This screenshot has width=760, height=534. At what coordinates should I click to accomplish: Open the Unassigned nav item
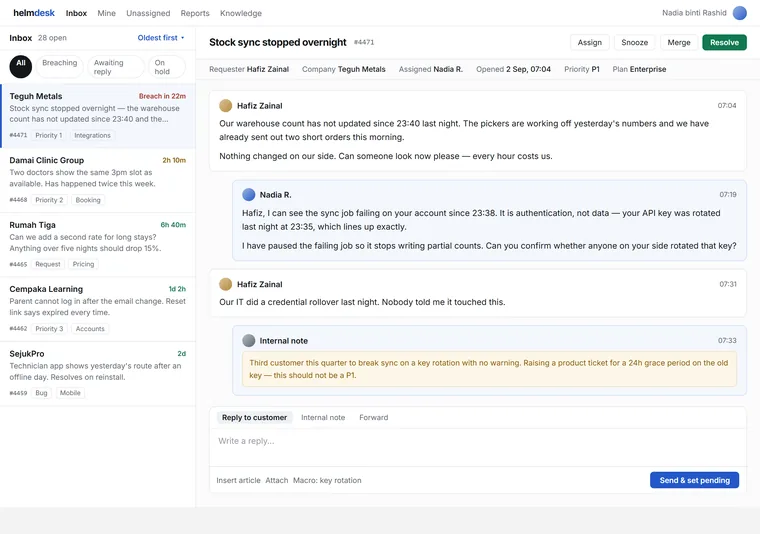(x=148, y=13)
